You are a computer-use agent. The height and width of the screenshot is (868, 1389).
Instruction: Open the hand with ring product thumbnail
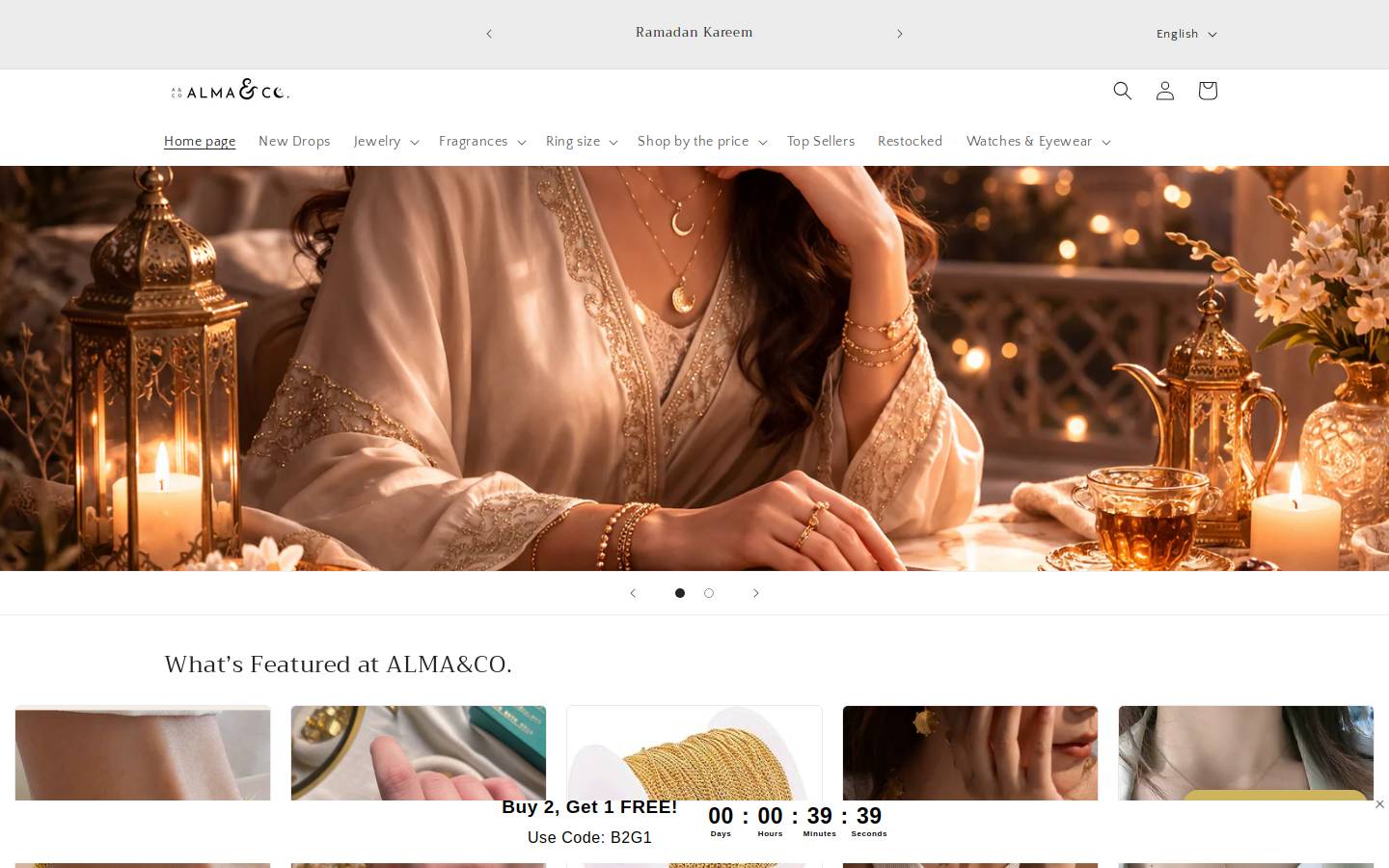click(419, 753)
